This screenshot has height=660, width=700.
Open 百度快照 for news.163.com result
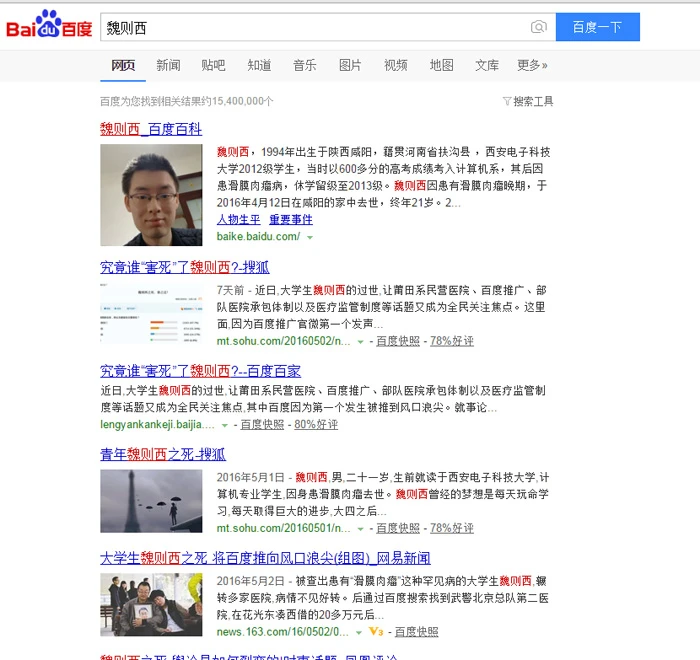point(417,632)
